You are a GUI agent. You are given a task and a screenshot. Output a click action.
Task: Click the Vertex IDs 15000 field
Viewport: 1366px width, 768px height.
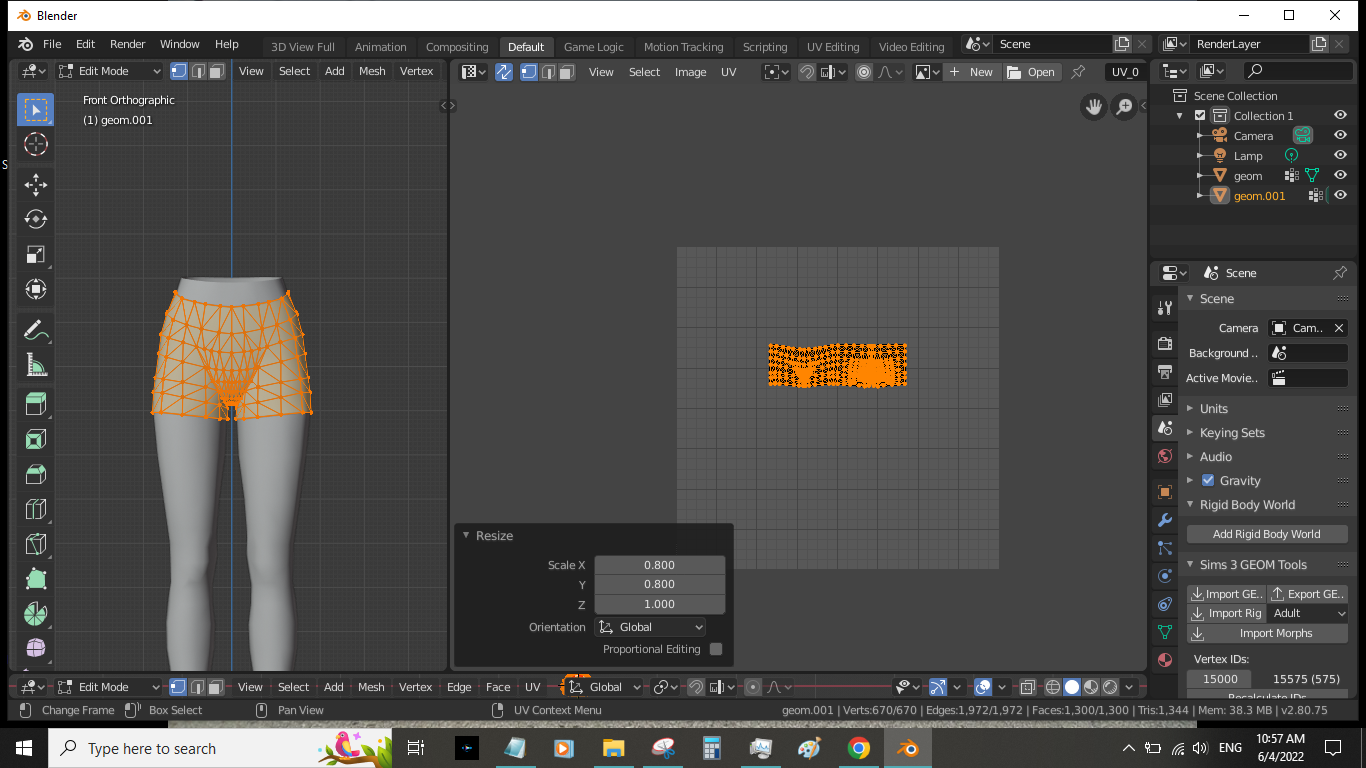[x=1220, y=679]
